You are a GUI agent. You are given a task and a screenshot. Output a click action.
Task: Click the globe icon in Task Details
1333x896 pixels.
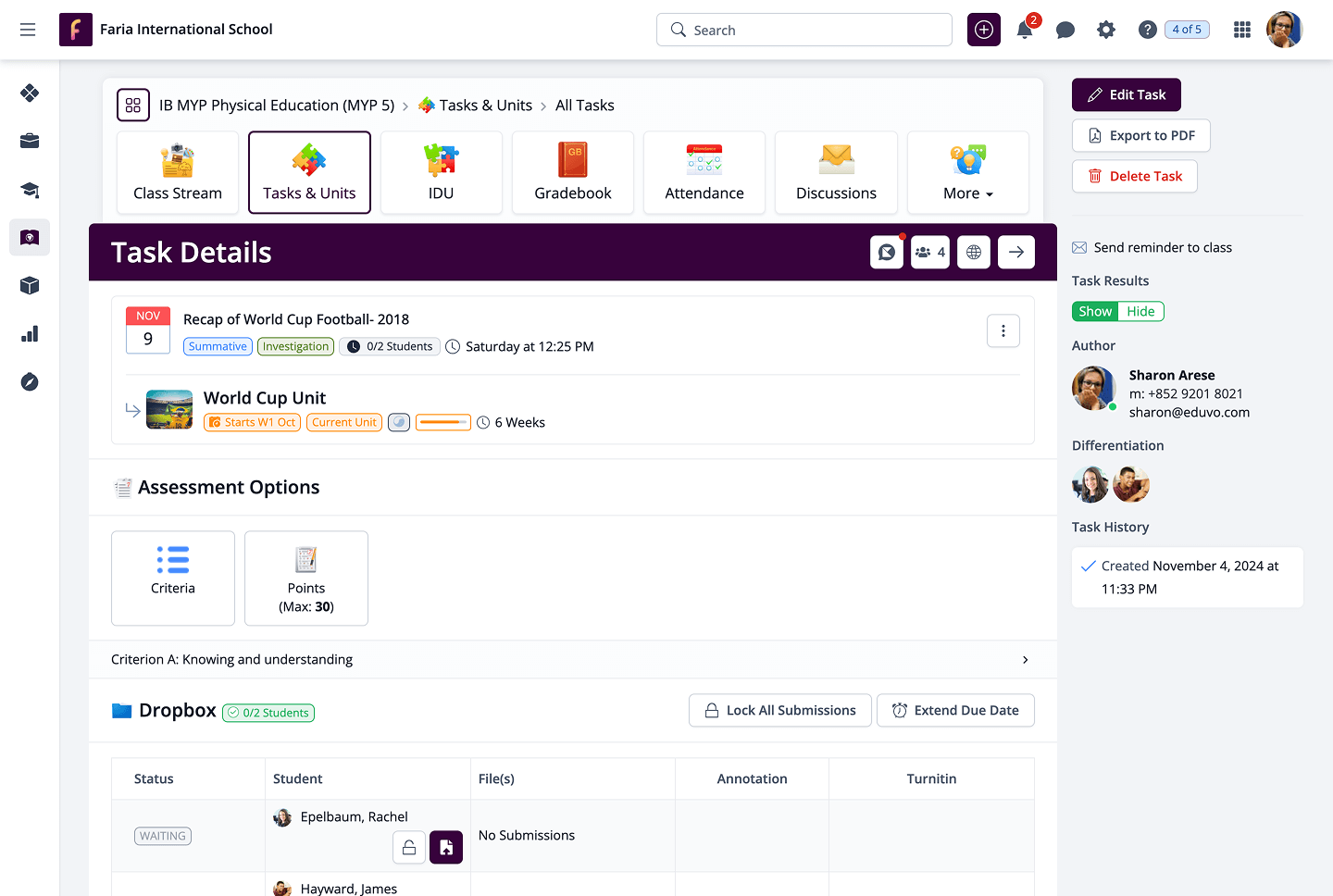coord(974,252)
